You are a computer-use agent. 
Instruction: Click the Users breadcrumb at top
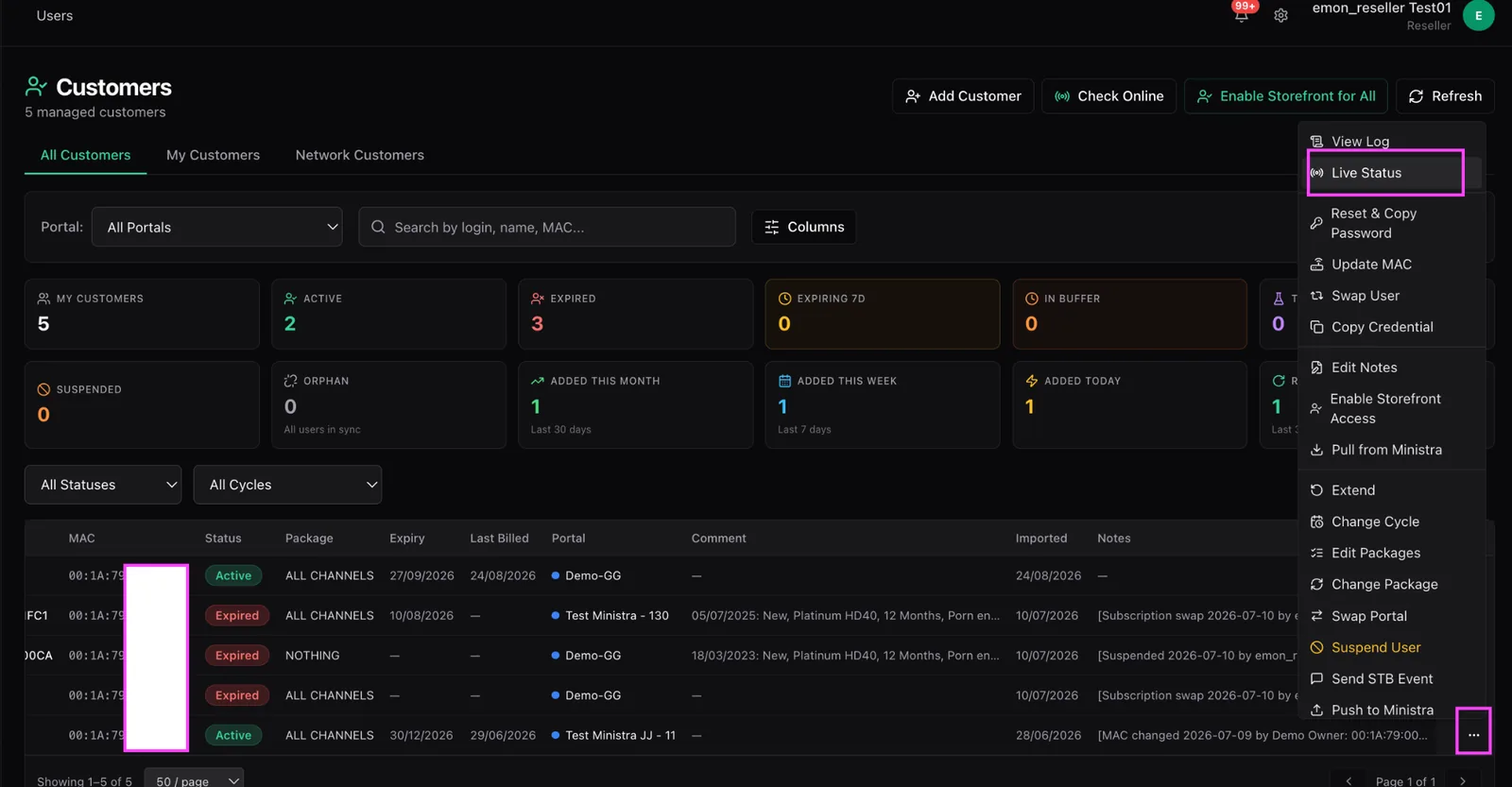pos(55,16)
